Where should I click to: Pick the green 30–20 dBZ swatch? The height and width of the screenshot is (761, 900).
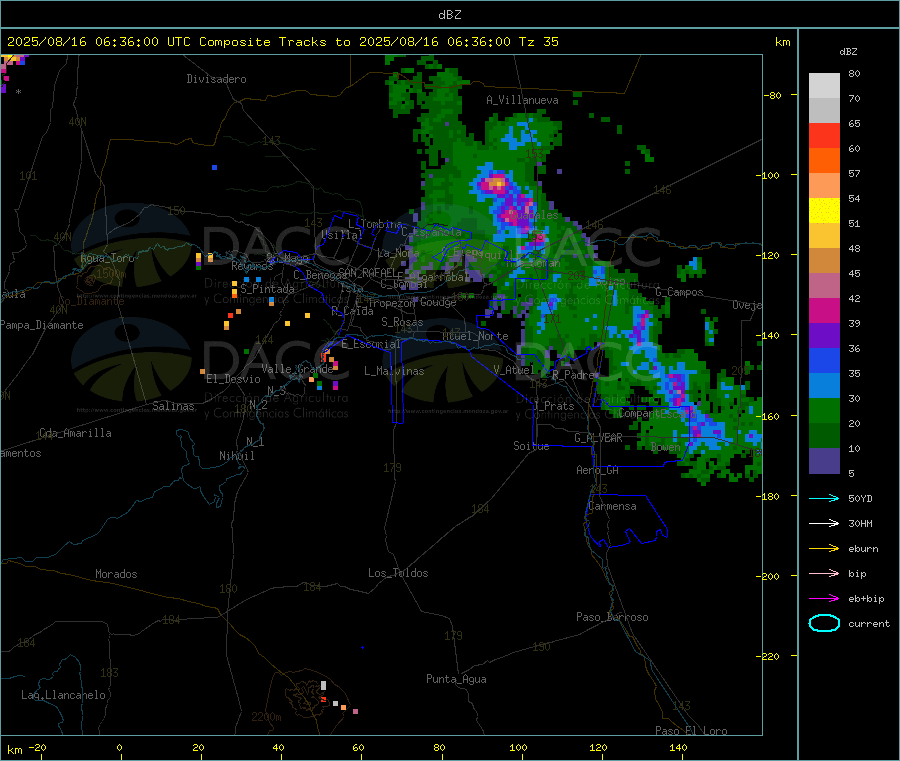(x=824, y=411)
